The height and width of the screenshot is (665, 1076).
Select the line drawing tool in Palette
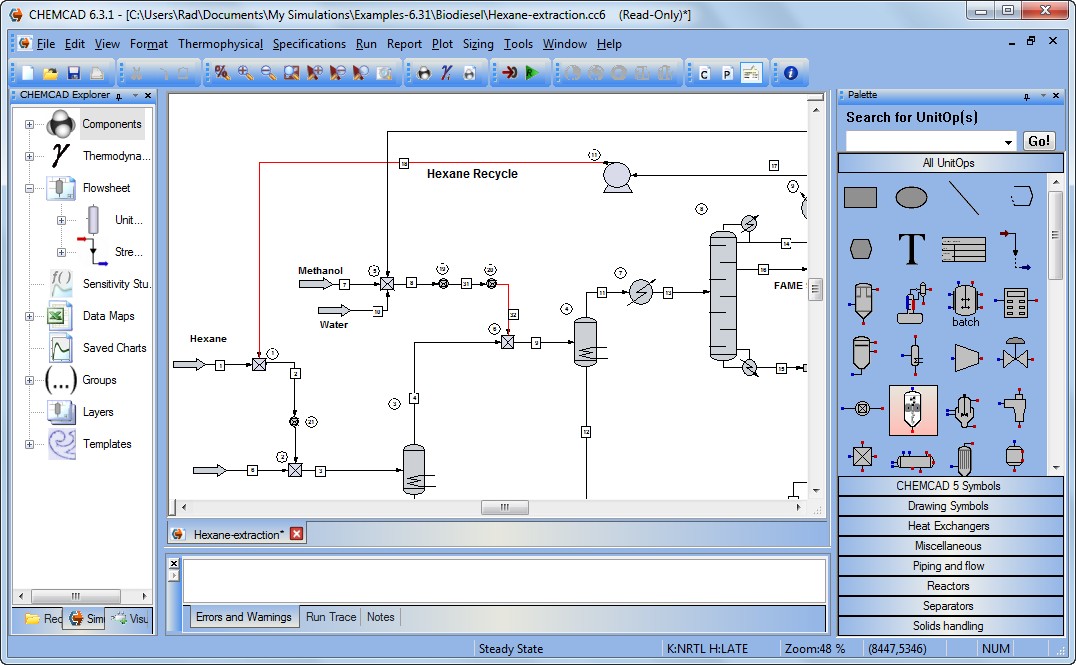tap(963, 198)
